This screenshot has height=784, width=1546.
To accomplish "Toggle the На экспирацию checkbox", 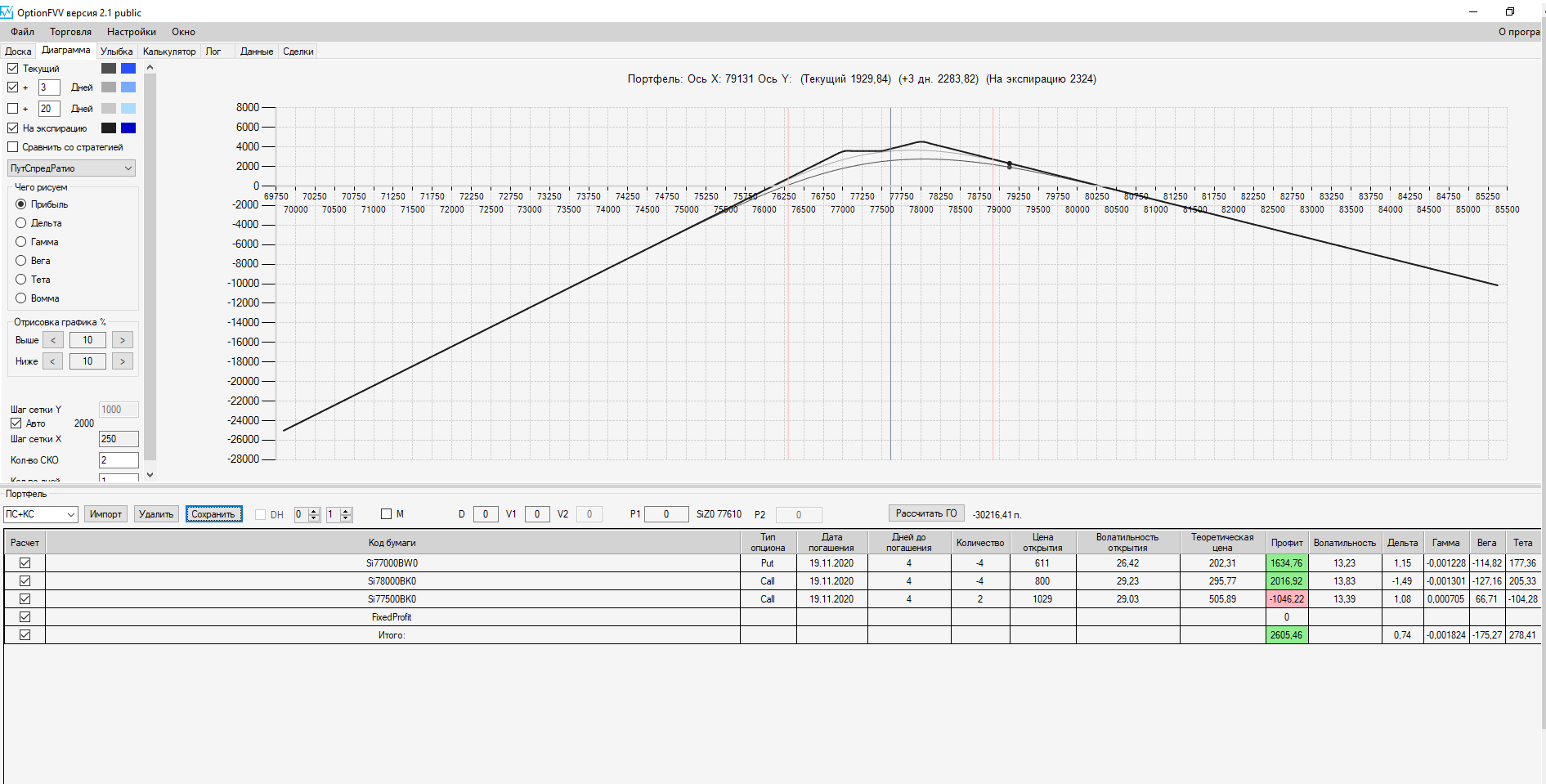I will tap(12, 128).
